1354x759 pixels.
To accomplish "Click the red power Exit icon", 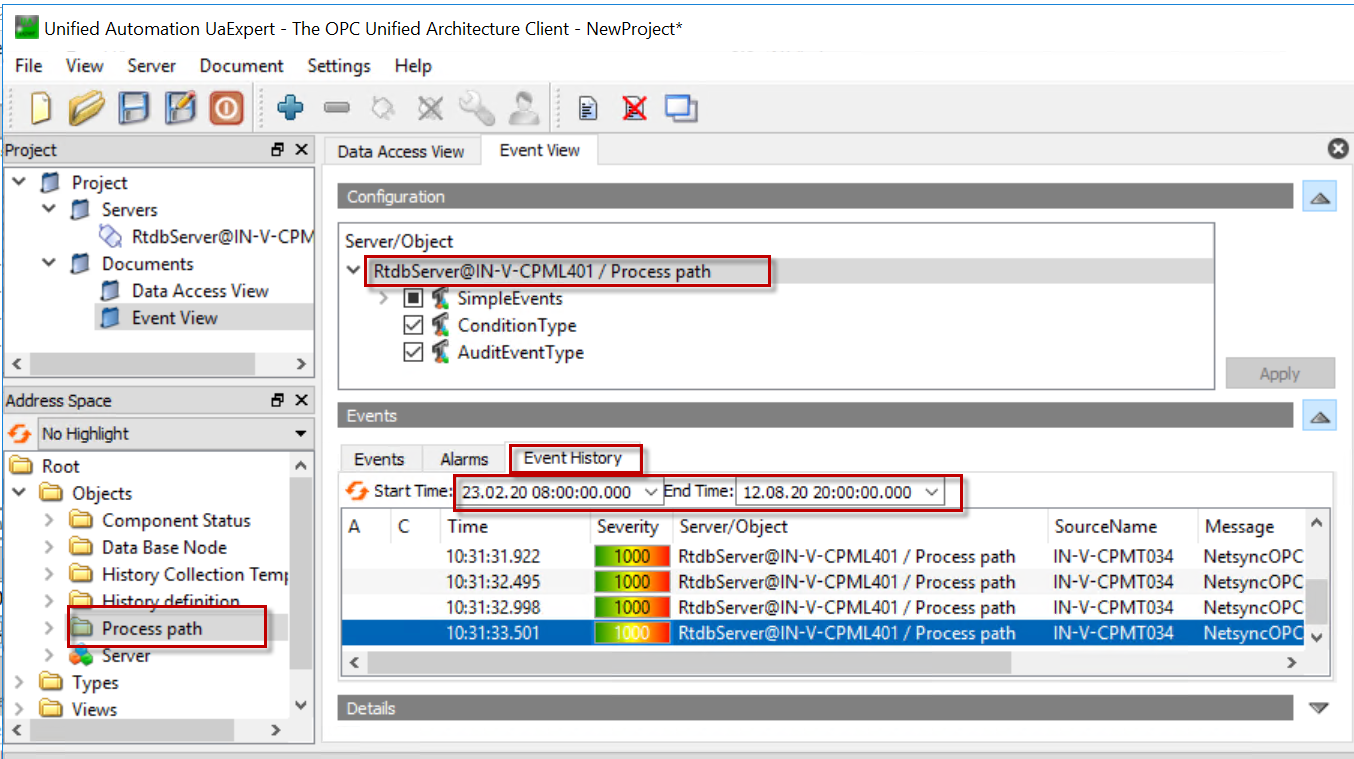I will pos(226,108).
